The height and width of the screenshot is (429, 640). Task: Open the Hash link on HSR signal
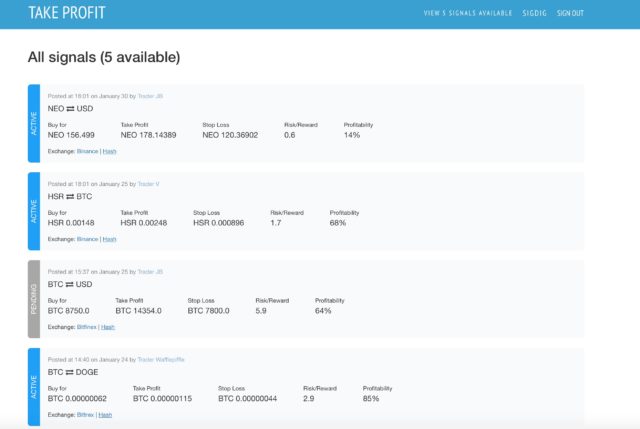[x=110, y=239]
